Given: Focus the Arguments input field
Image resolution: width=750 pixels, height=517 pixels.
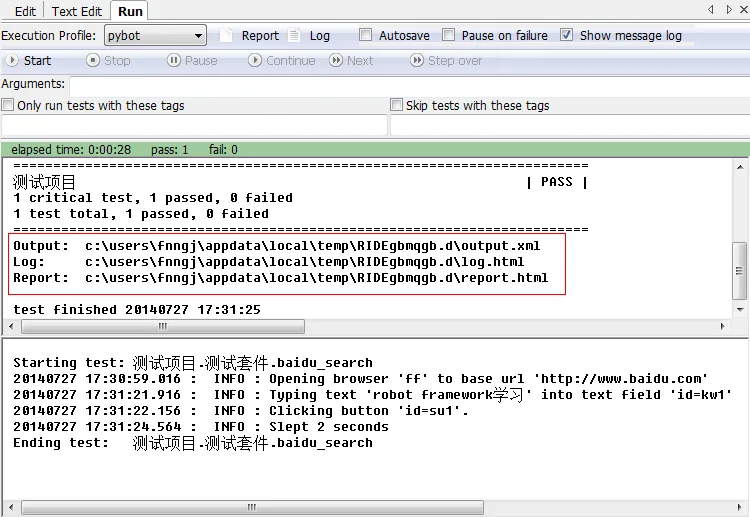Looking at the screenshot, I should coord(409,86).
